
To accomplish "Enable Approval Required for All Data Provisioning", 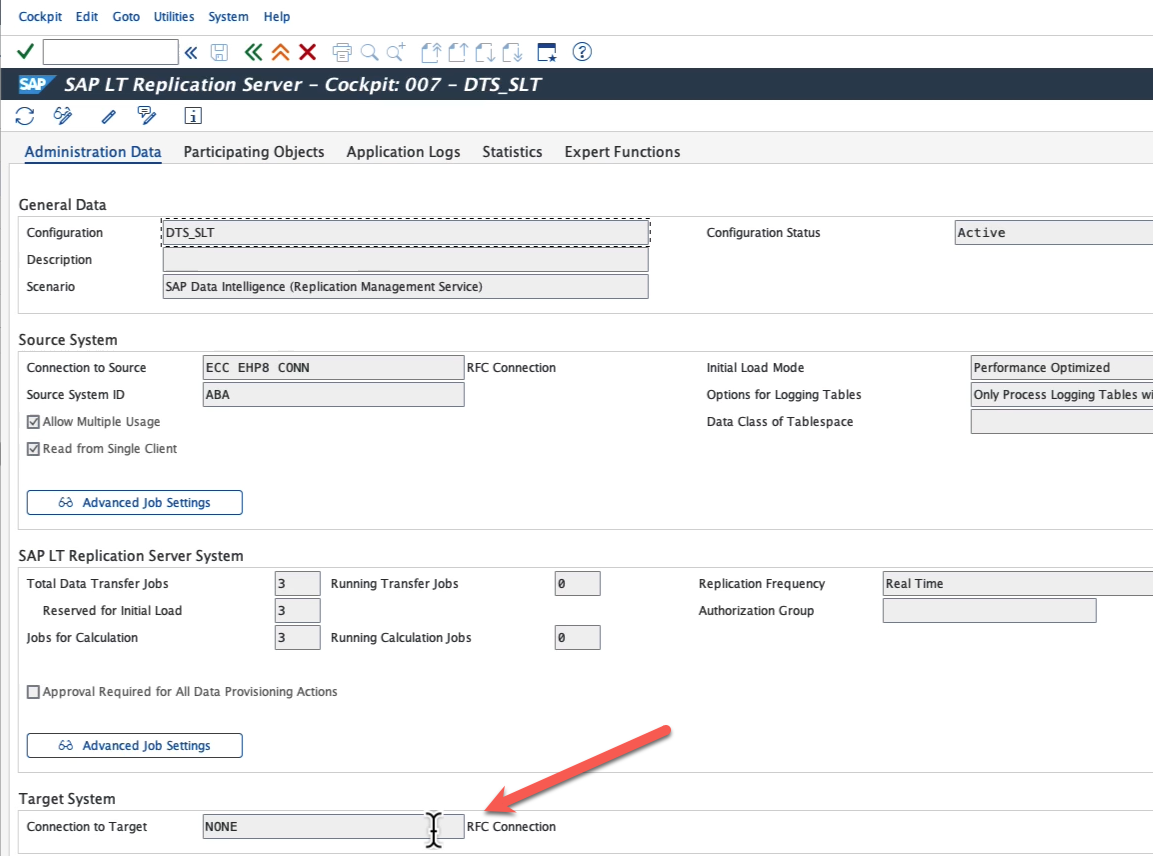I will [x=34, y=692].
